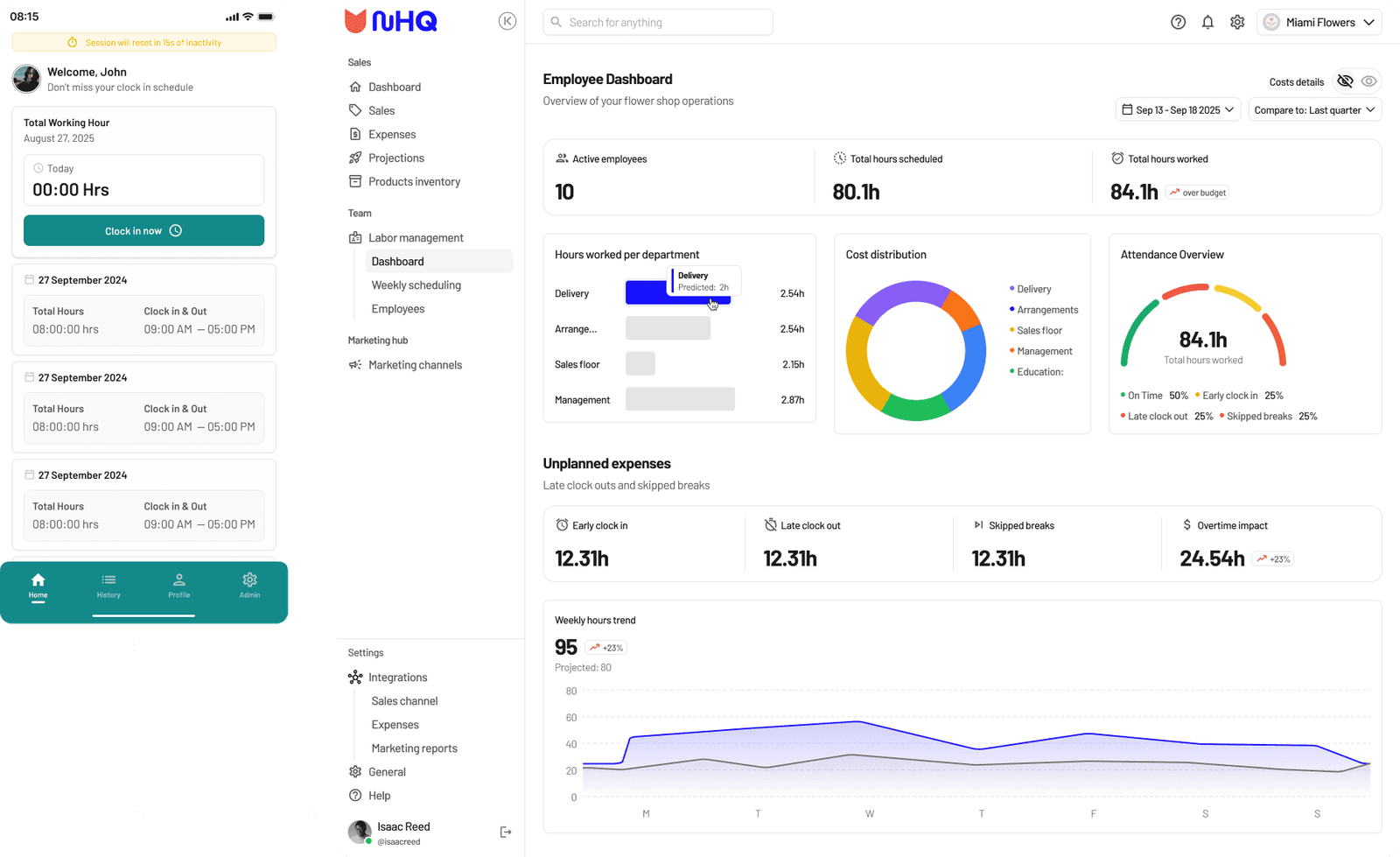Select Weekly scheduling in the sidebar
The height and width of the screenshot is (857, 1400).
[416, 285]
